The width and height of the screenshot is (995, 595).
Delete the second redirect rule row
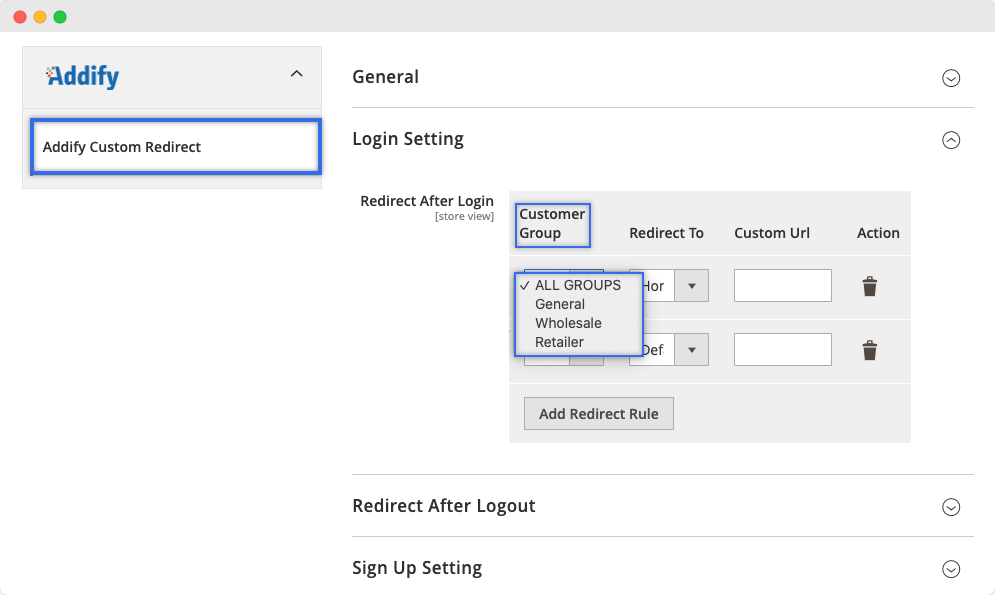click(870, 350)
